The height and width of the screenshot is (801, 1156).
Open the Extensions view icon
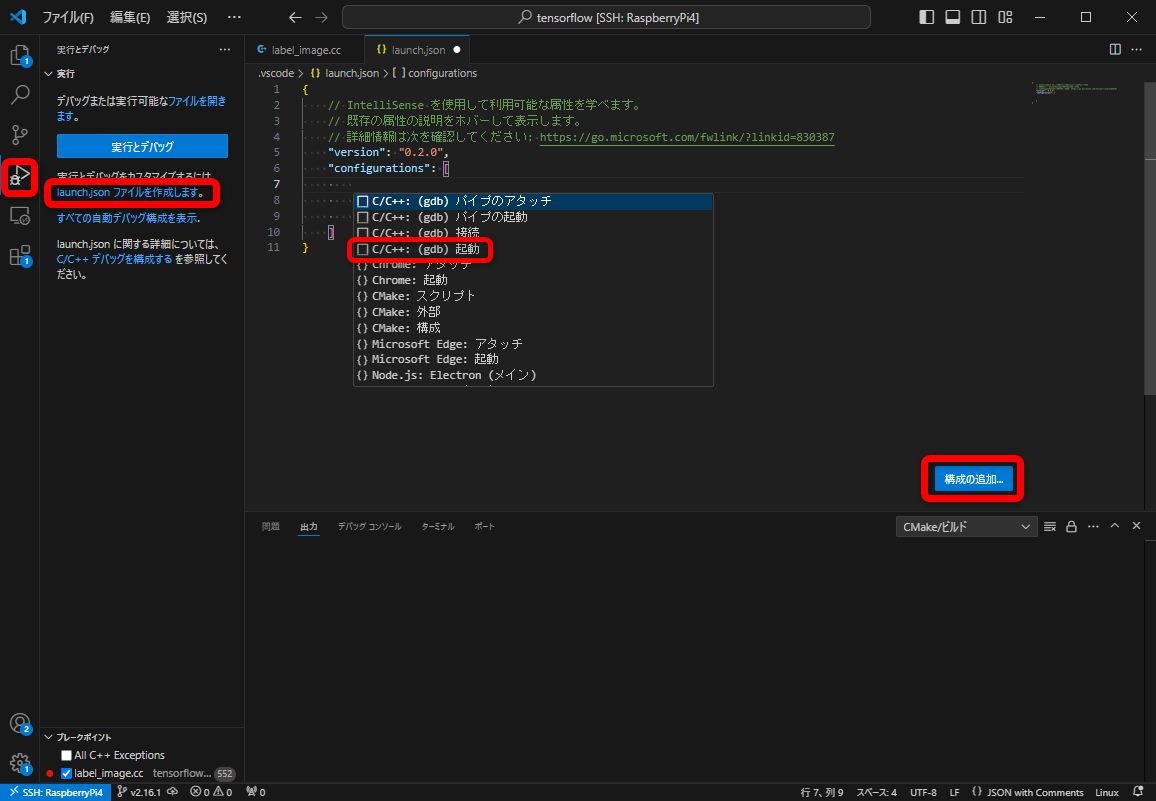click(x=20, y=255)
